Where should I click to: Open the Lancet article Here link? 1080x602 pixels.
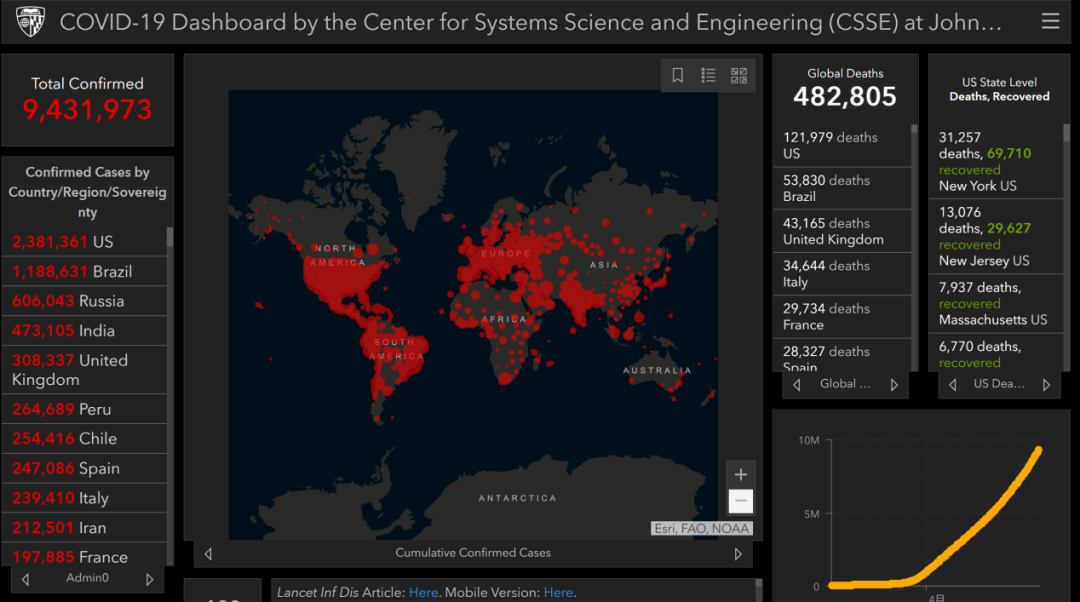click(x=423, y=592)
